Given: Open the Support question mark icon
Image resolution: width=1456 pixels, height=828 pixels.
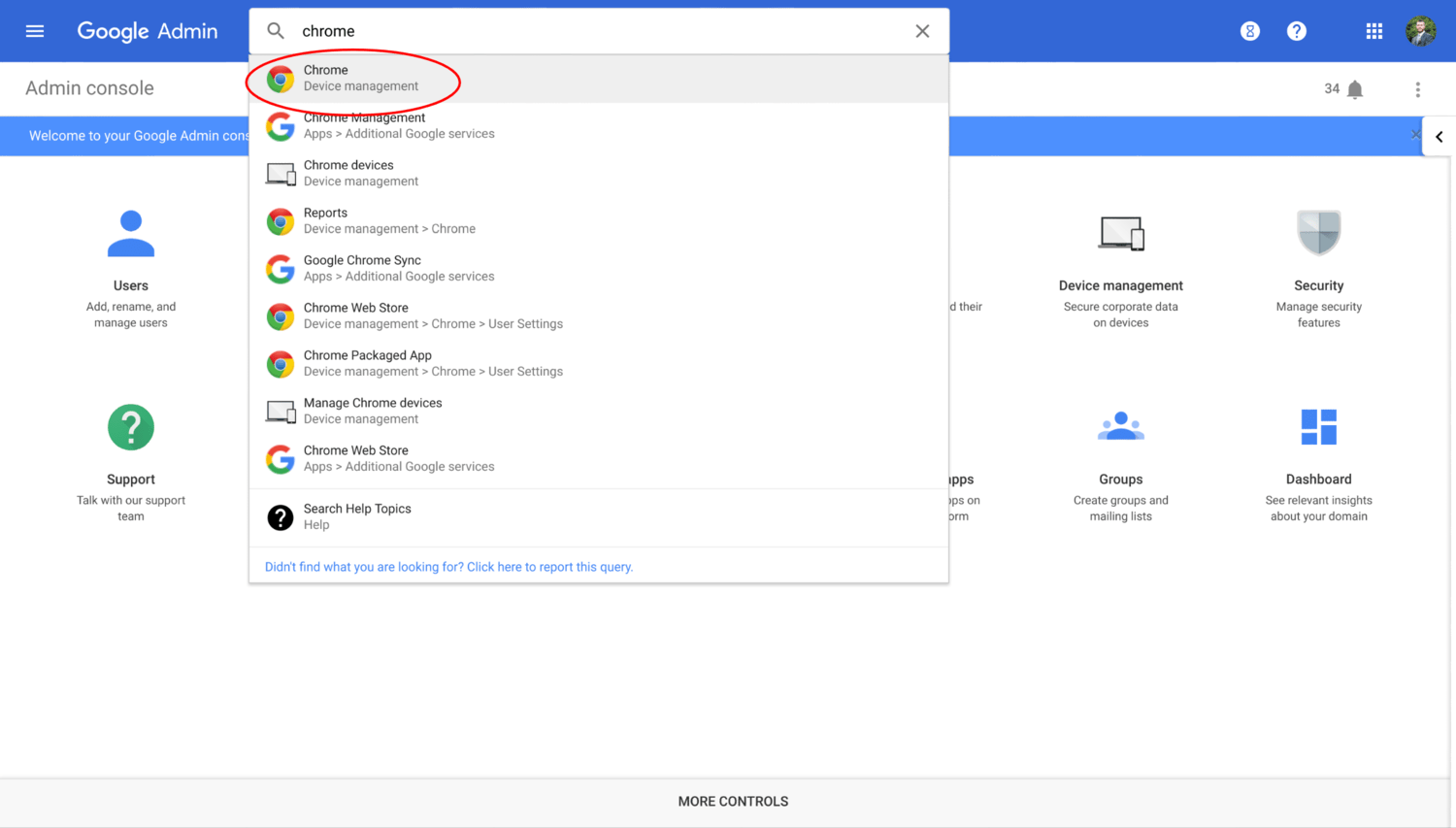Looking at the screenshot, I should tap(131, 427).
